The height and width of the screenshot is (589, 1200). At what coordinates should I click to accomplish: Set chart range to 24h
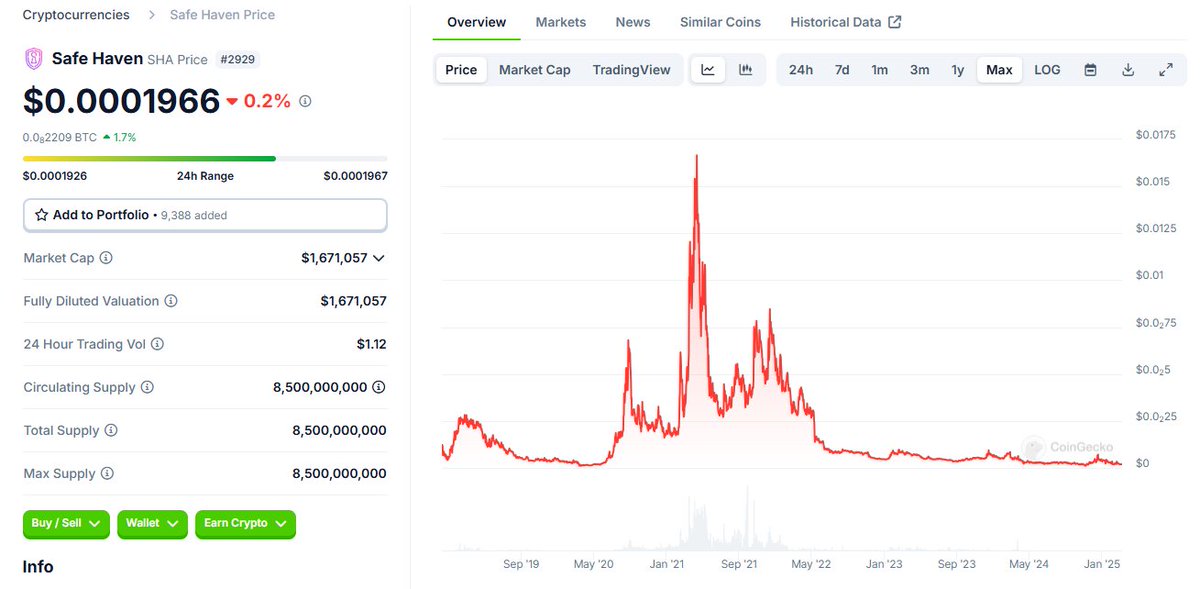coord(801,69)
